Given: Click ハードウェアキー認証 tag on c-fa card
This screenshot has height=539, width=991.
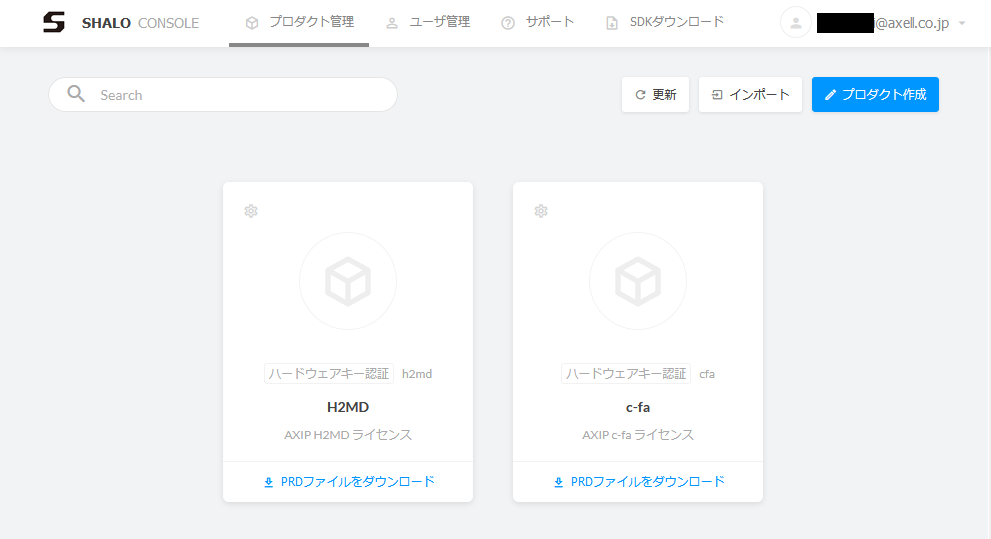Looking at the screenshot, I should 626,374.
